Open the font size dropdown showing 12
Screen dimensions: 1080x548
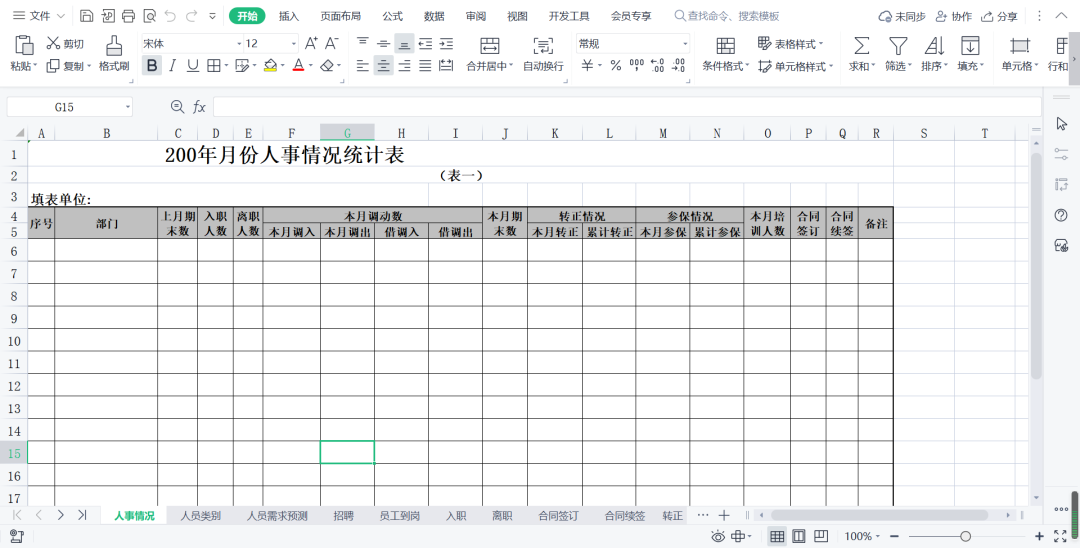293,43
